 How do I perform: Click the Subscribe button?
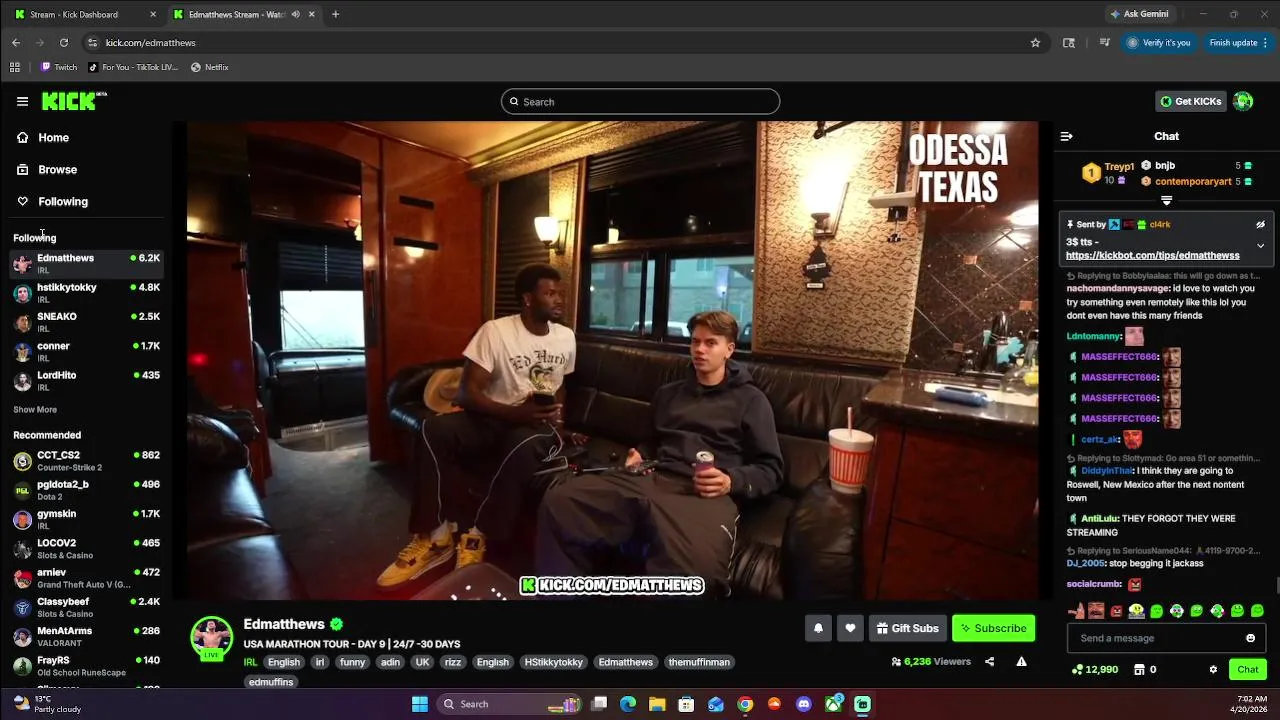click(x=994, y=628)
